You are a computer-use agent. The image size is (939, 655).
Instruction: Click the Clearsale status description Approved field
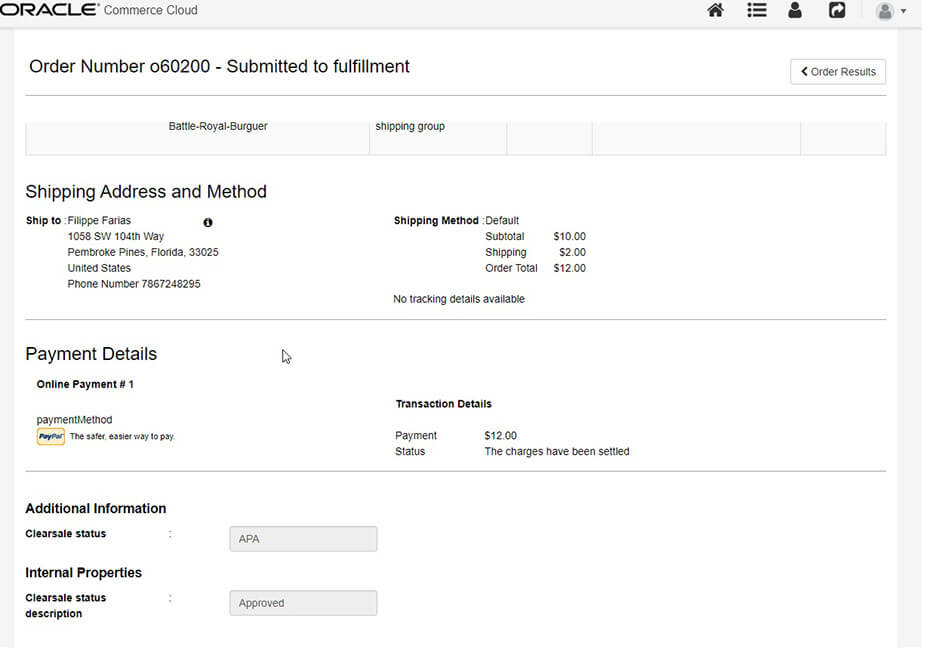click(x=303, y=603)
